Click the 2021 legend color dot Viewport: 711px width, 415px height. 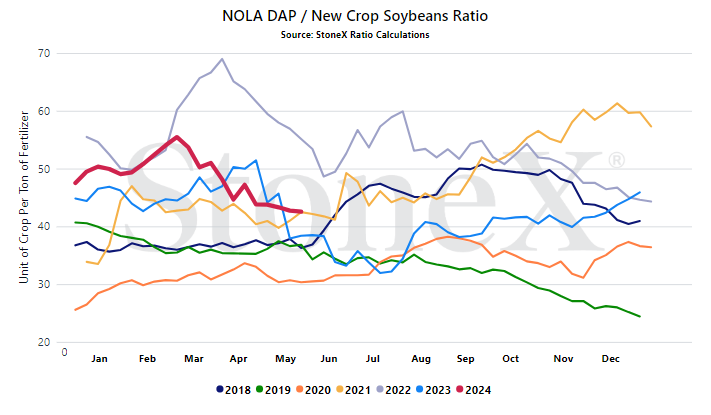[x=340, y=390]
